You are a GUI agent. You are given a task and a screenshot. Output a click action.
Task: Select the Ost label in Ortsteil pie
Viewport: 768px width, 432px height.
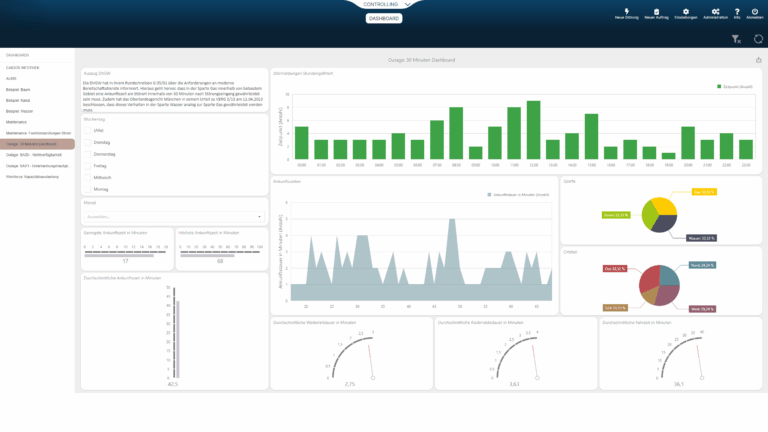coord(615,269)
